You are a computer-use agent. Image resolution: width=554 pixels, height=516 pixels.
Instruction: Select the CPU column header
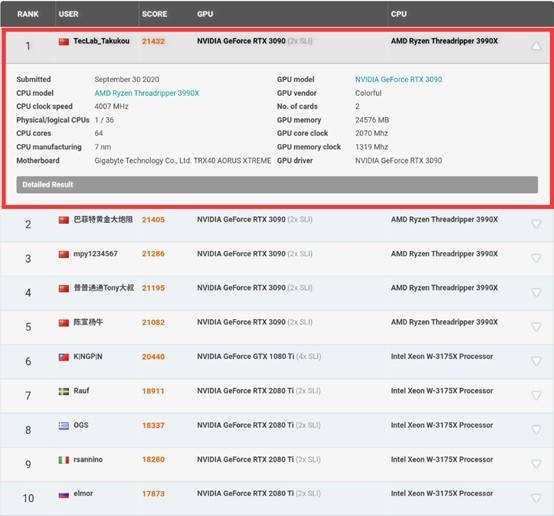[399, 14]
